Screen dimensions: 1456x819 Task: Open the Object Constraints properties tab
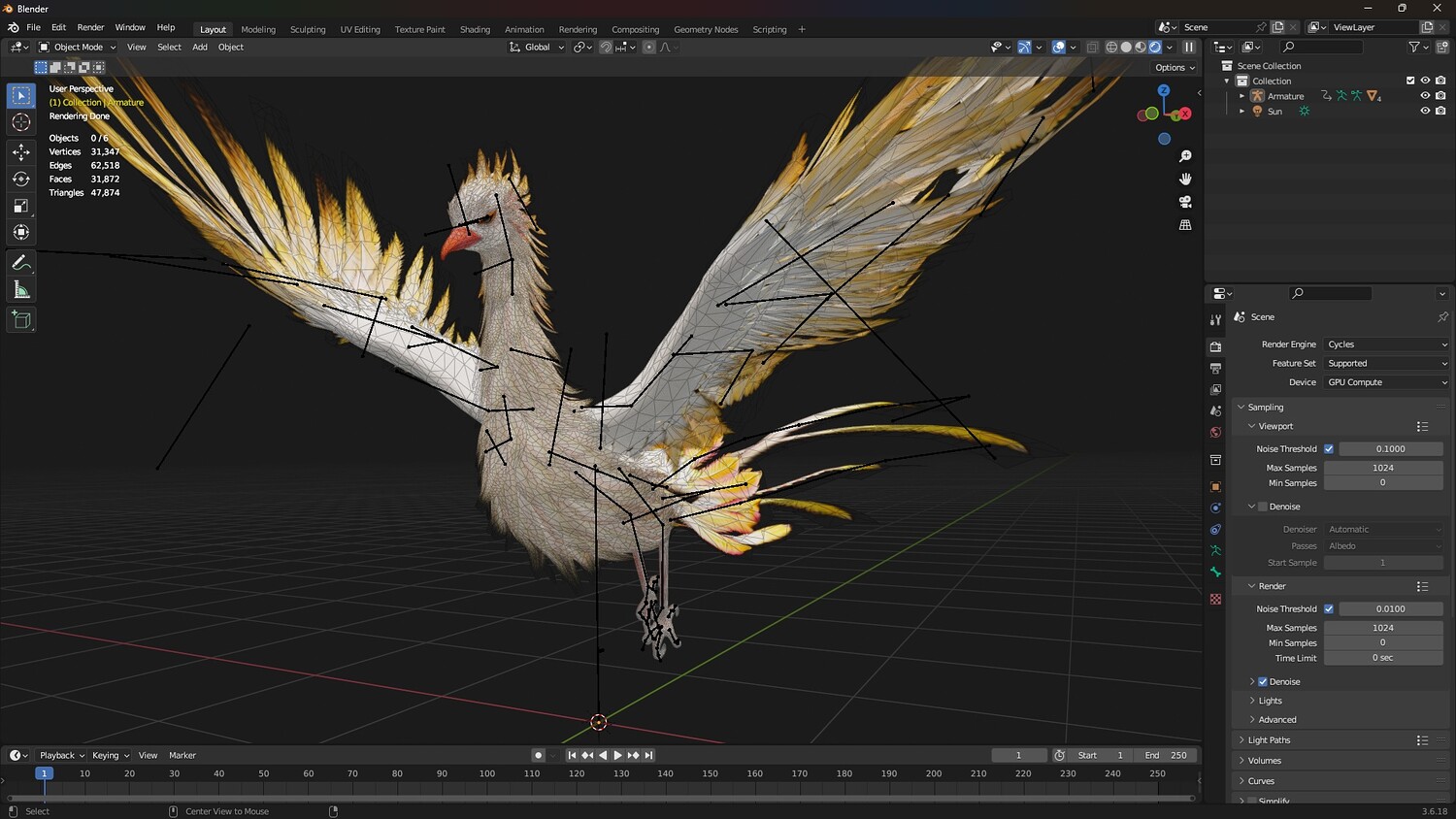coord(1215,530)
